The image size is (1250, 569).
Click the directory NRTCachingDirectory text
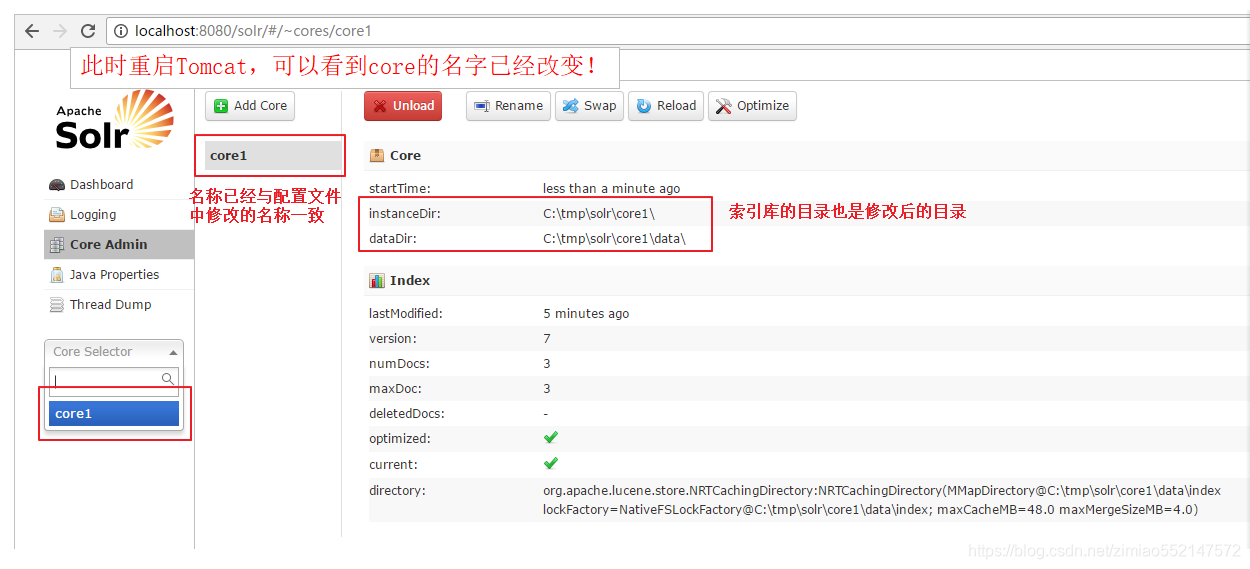(x=882, y=500)
